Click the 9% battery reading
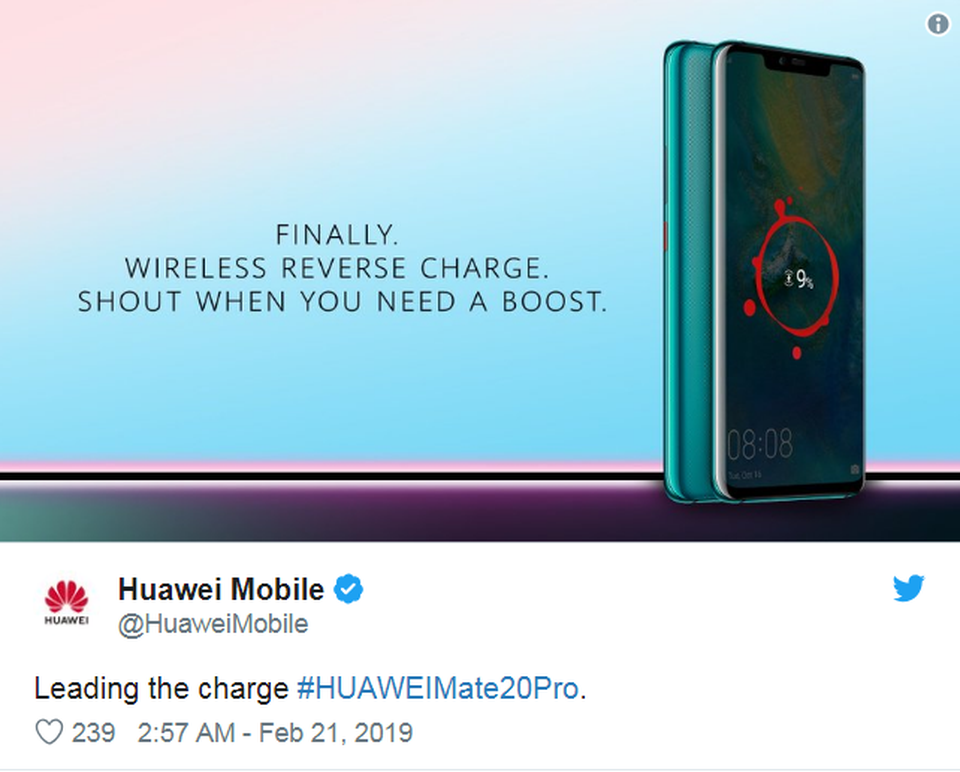960x772 pixels. pos(804,281)
